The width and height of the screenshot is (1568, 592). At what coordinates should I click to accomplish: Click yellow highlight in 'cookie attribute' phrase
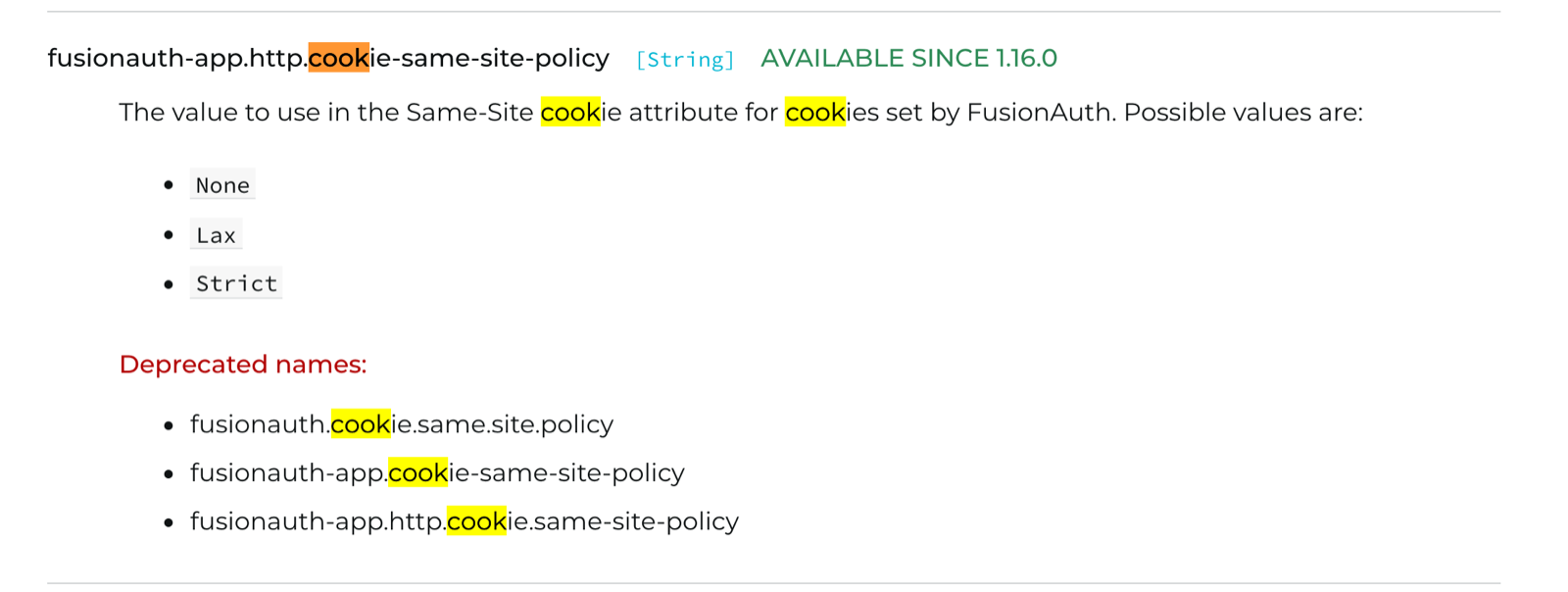click(x=570, y=112)
